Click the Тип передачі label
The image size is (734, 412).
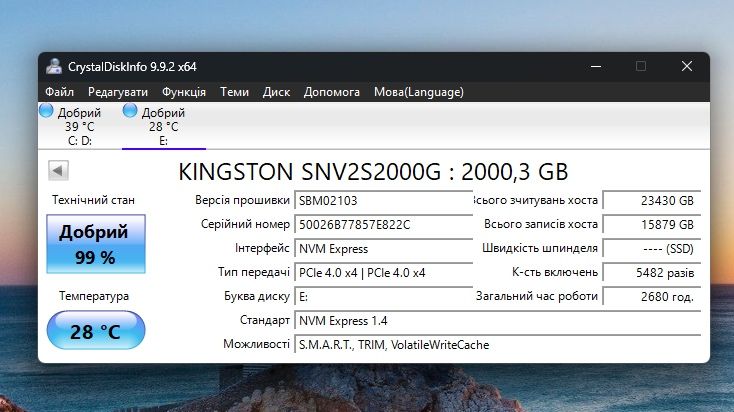pyautogui.click(x=254, y=272)
